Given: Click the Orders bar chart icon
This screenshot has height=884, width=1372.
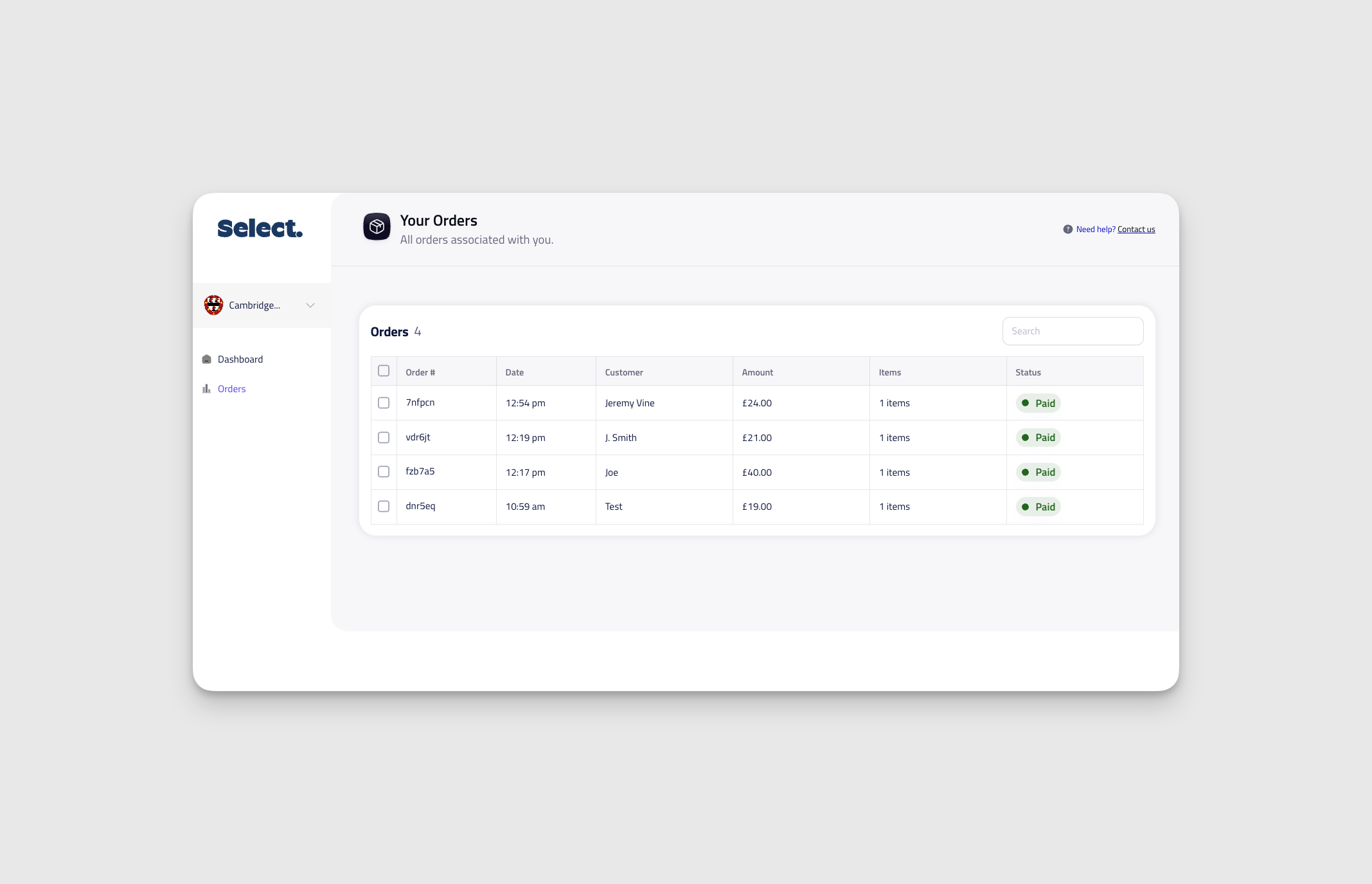Looking at the screenshot, I should click(x=206, y=389).
